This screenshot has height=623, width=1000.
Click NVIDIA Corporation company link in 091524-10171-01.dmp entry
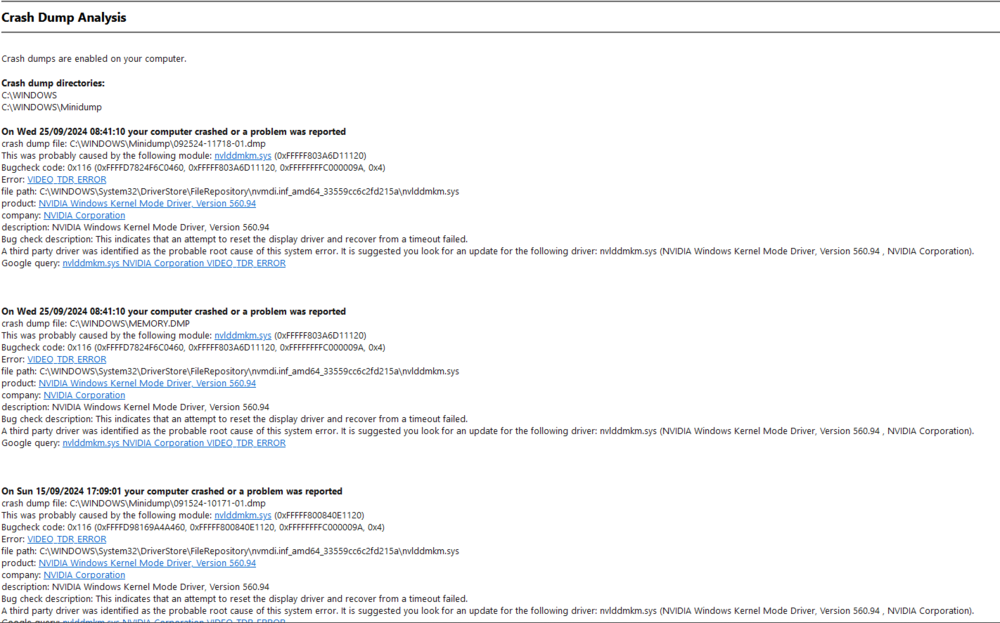pos(84,576)
